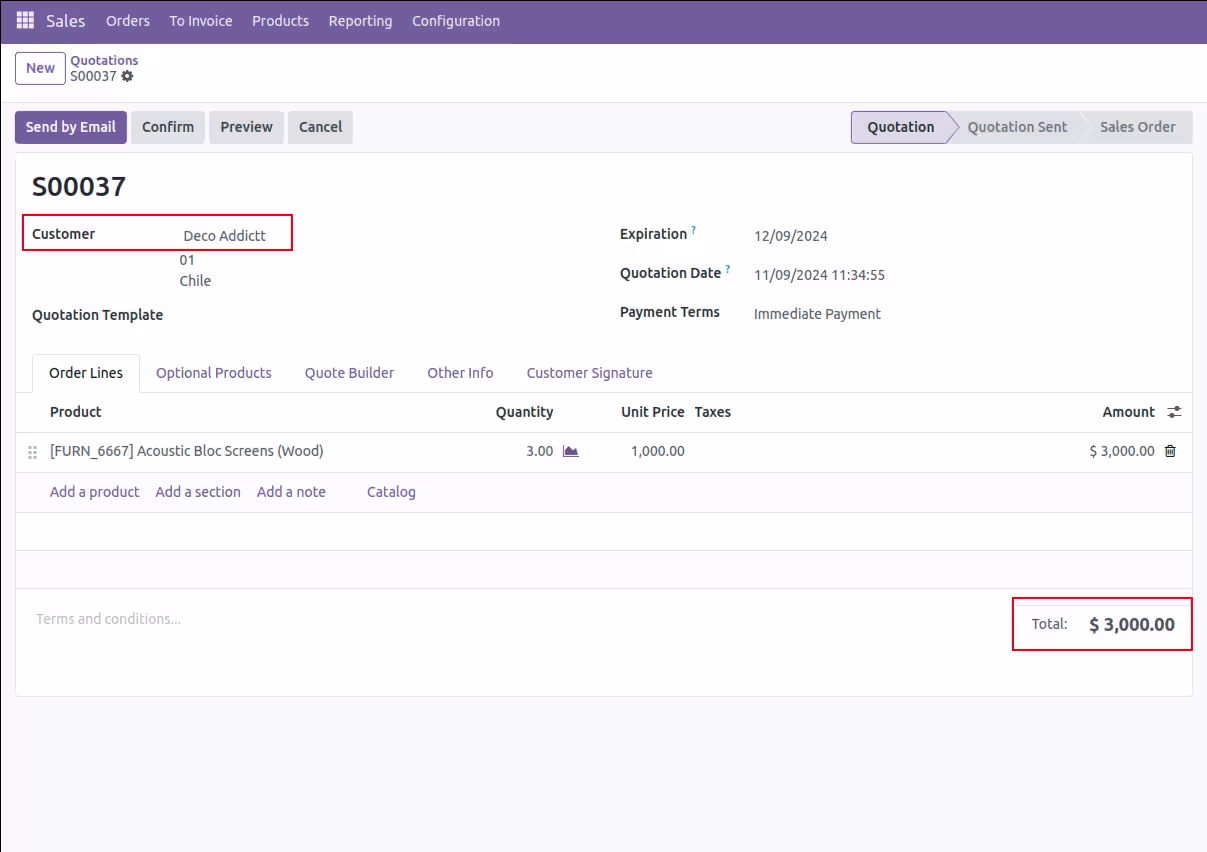The image size is (1207, 852).
Task: Click the New button
Action: pyautogui.click(x=40, y=68)
